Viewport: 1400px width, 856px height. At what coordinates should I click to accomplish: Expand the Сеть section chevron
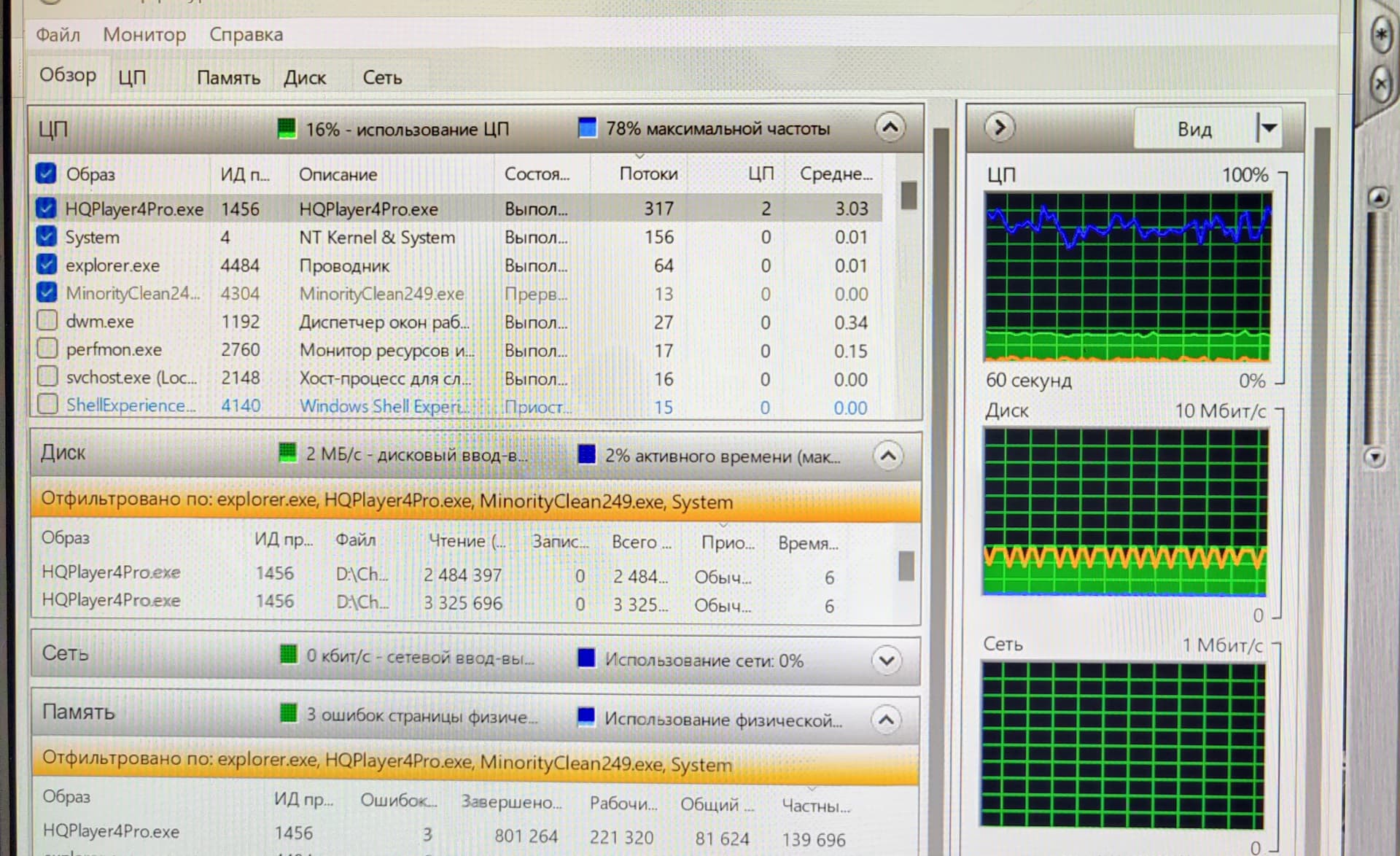pos(887,661)
